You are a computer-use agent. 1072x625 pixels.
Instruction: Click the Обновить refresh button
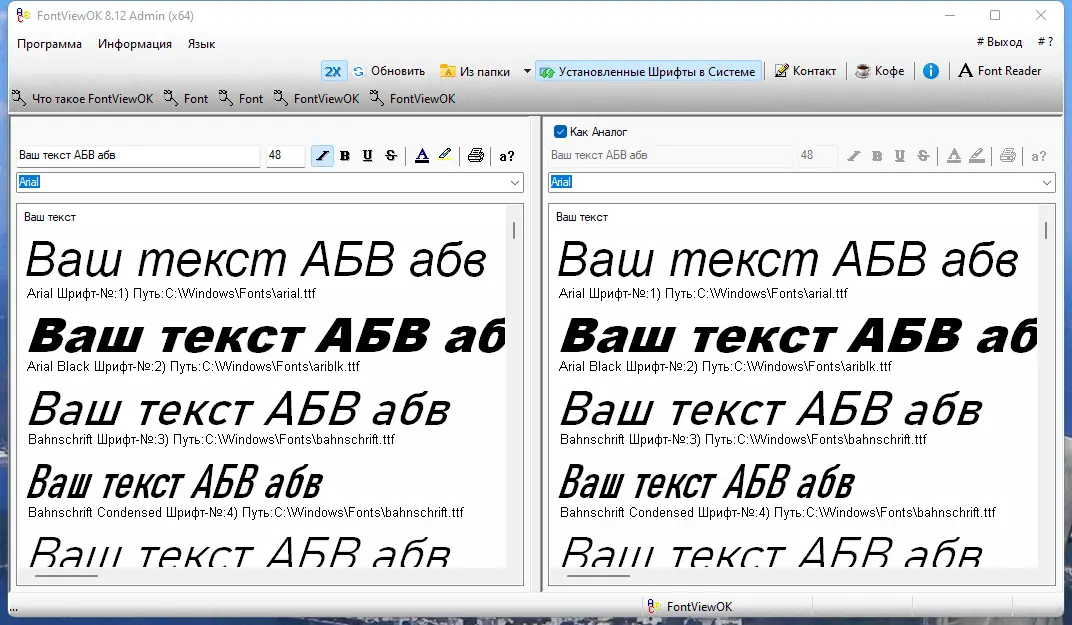388,71
